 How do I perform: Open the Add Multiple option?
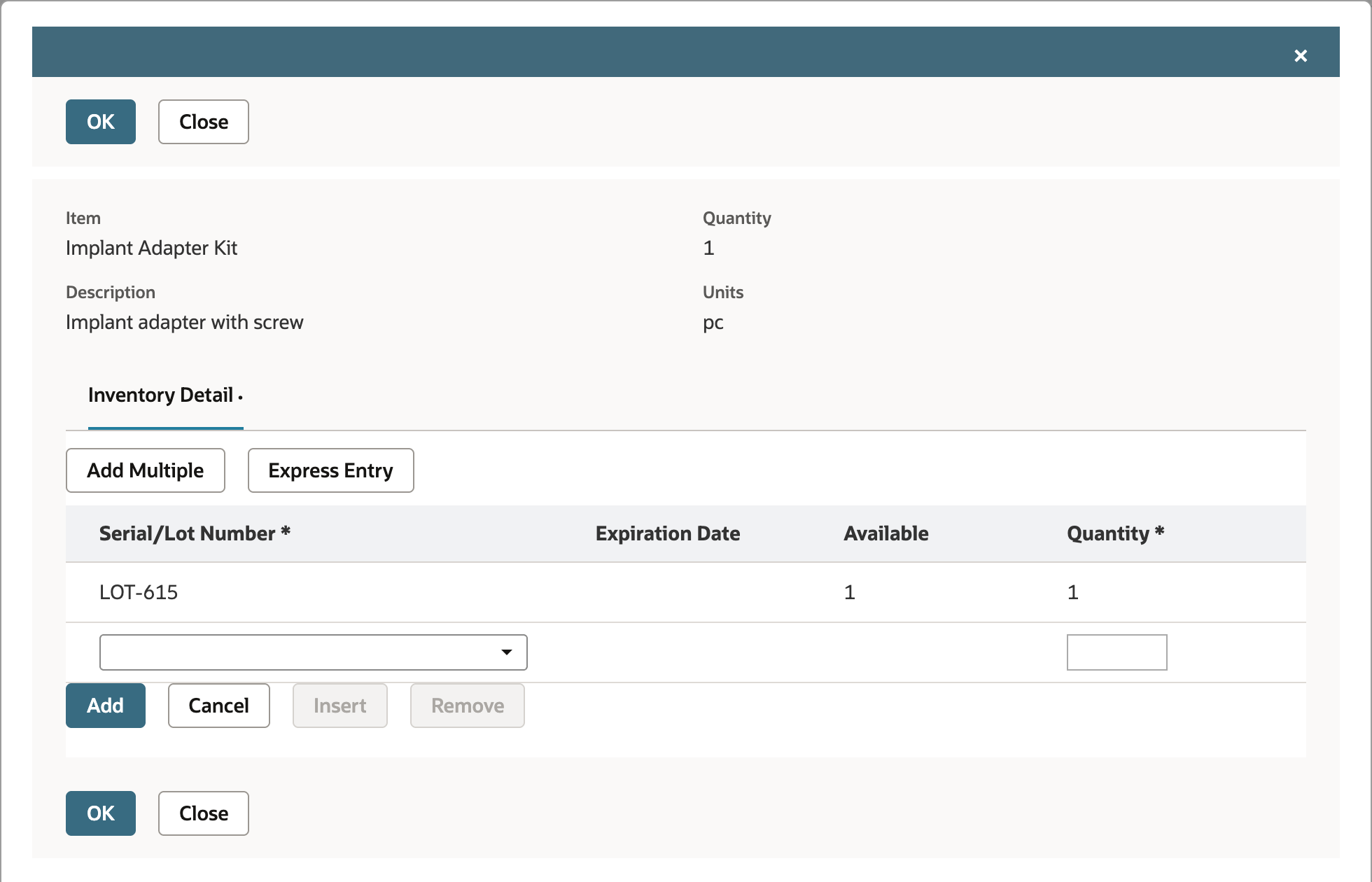click(x=146, y=470)
